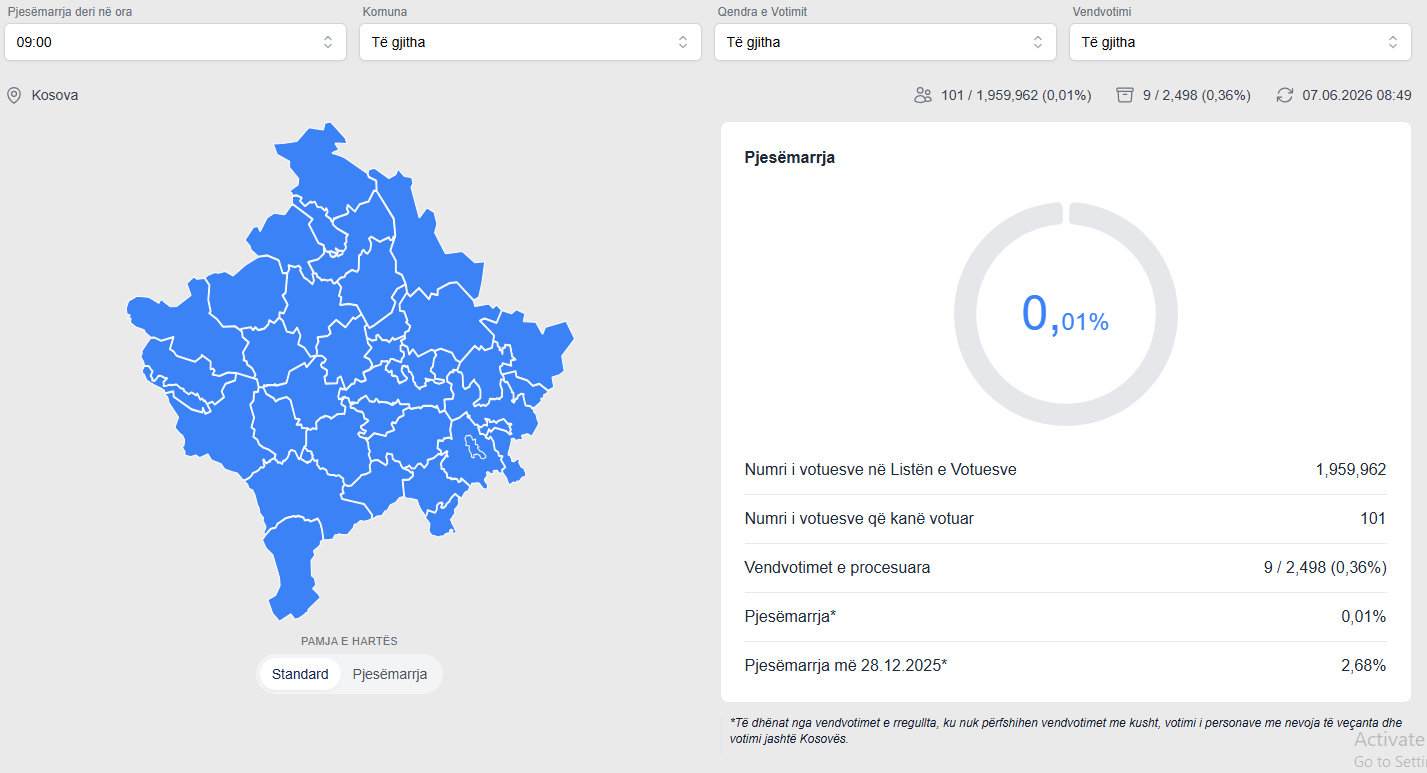Click Numri i votuesve që kanë votuar row
The height and width of the screenshot is (773, 1427).
(1065, 518)
